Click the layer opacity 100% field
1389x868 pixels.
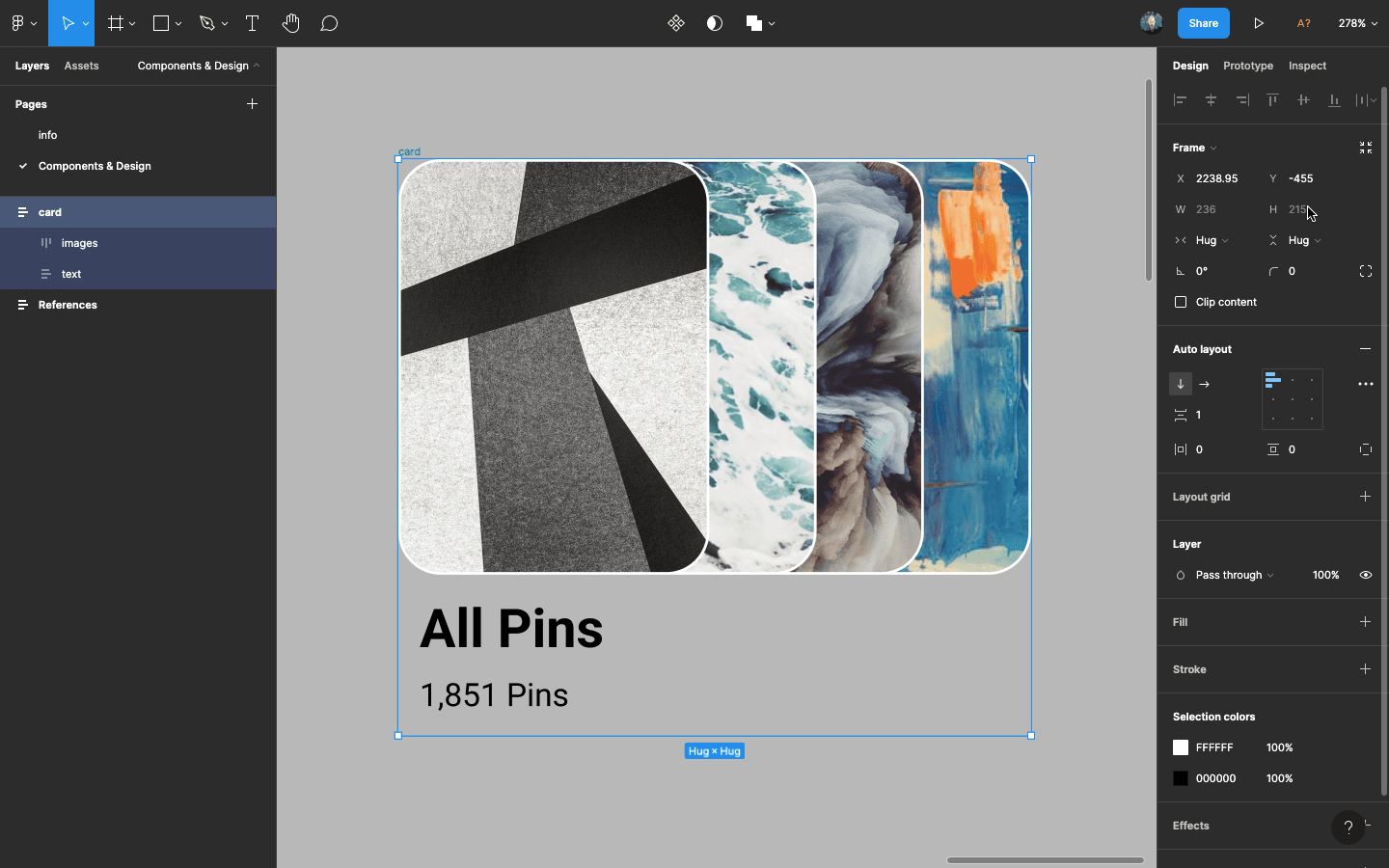point(1325,575)
